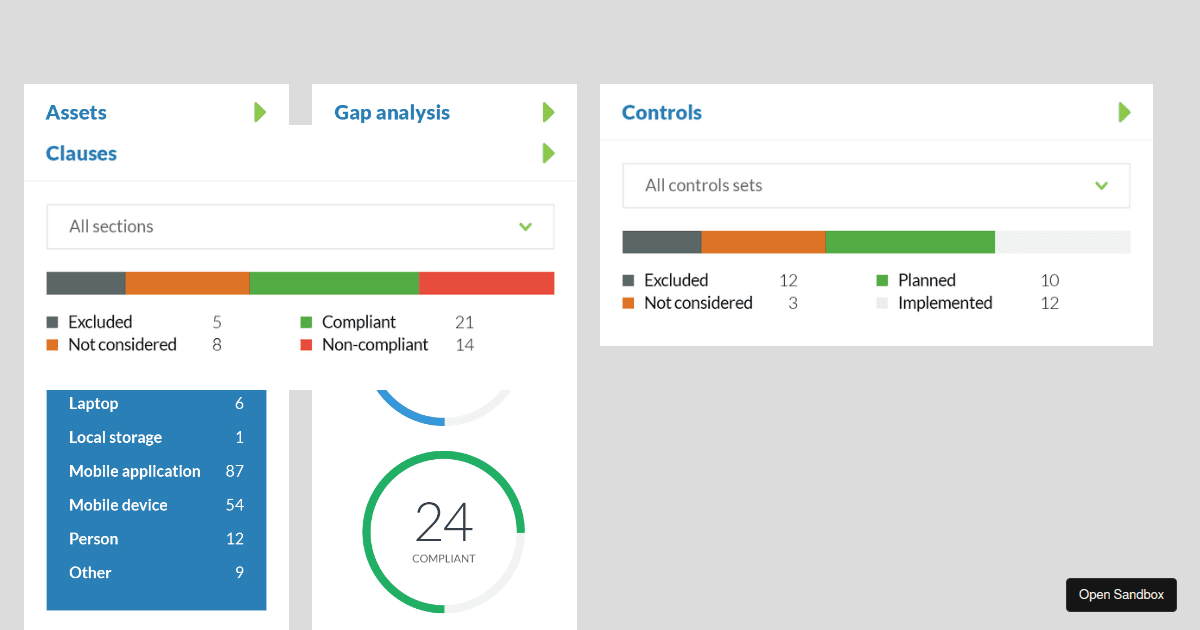Switch to the Assets tab
This screenshot has height=630, width=1200.
[x=76, y=112]
